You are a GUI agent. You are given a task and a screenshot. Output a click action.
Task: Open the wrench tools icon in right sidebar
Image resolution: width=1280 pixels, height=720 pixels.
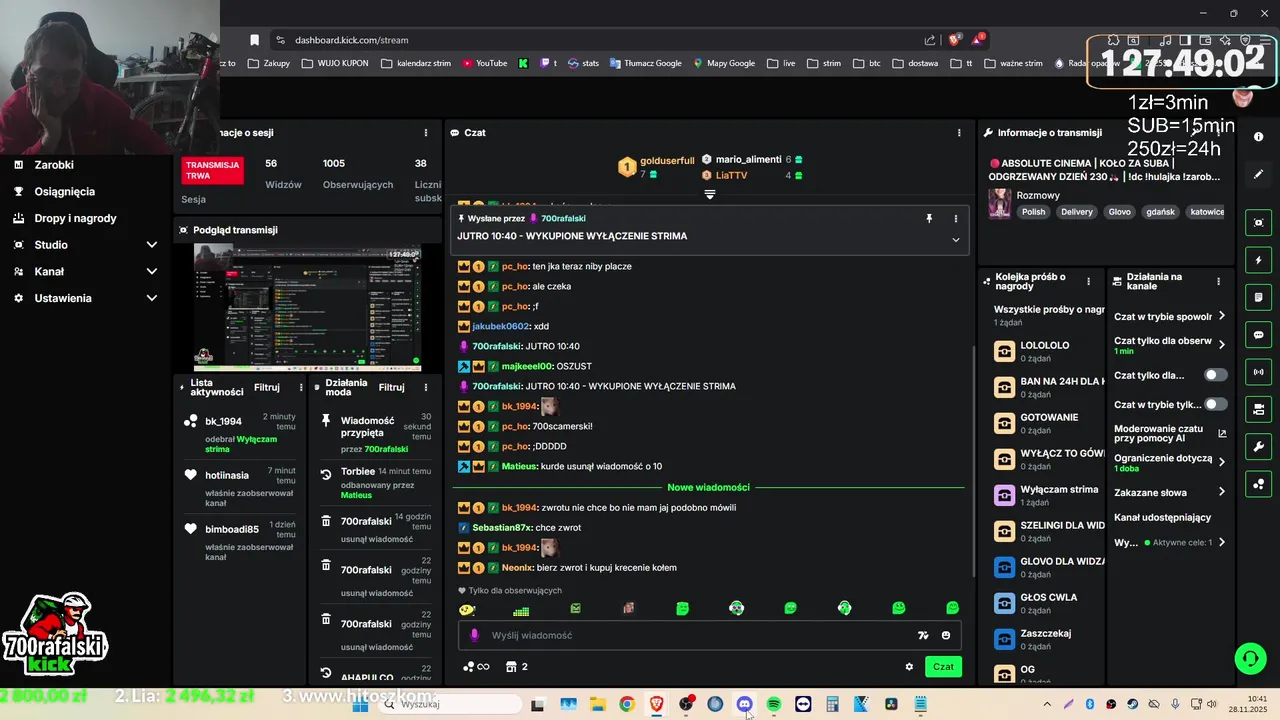pyautogui.click(x=1258, y=446)
